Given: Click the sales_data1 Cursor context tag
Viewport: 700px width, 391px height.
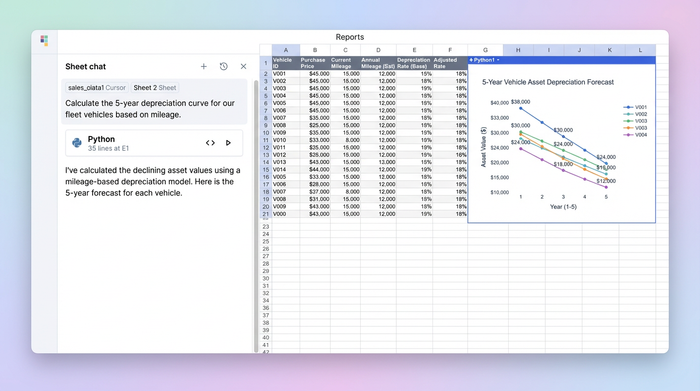Looking at the screenshot, I should pyautogui.click(x=97, y=87).
